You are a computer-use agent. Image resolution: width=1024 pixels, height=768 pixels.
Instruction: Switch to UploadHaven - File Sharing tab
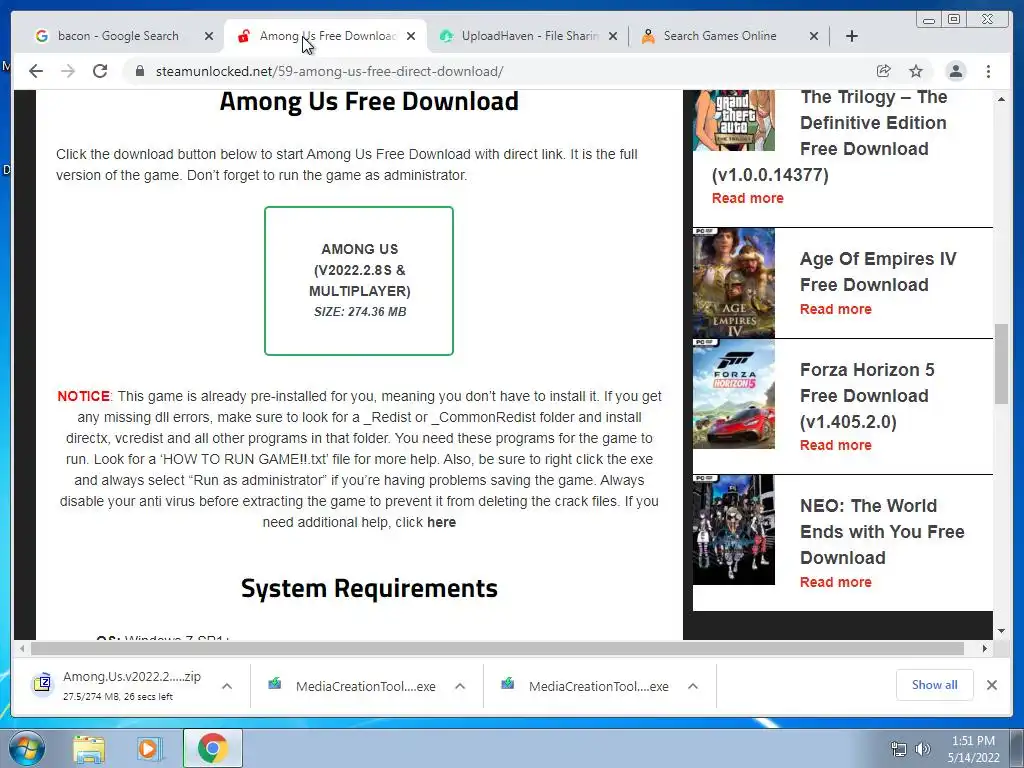coord(528,36)
